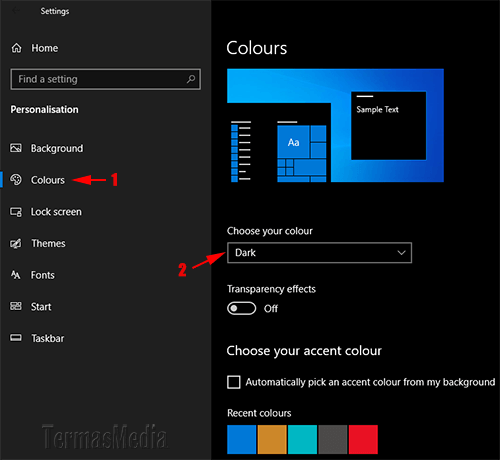500x460 pixels.
Task: Pick the grey recent colour swatch
Action: pyautogui.click(x=333, y=439)
